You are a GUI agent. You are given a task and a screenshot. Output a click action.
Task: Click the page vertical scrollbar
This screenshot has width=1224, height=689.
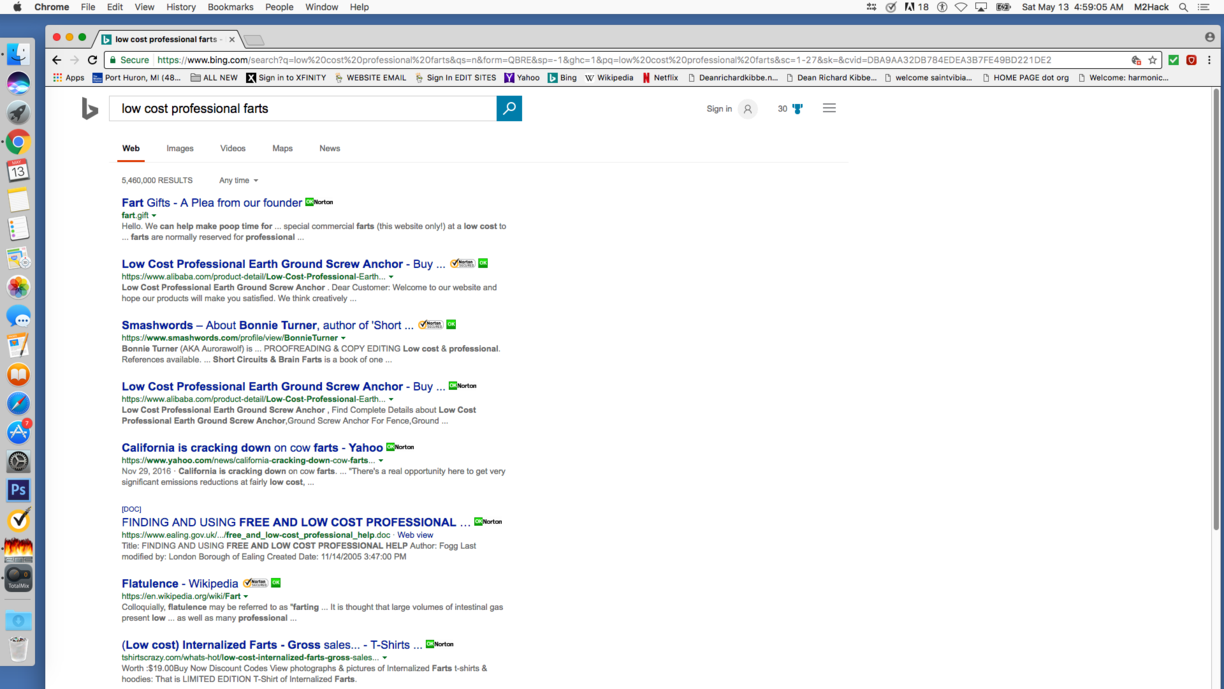point(1216,310)
